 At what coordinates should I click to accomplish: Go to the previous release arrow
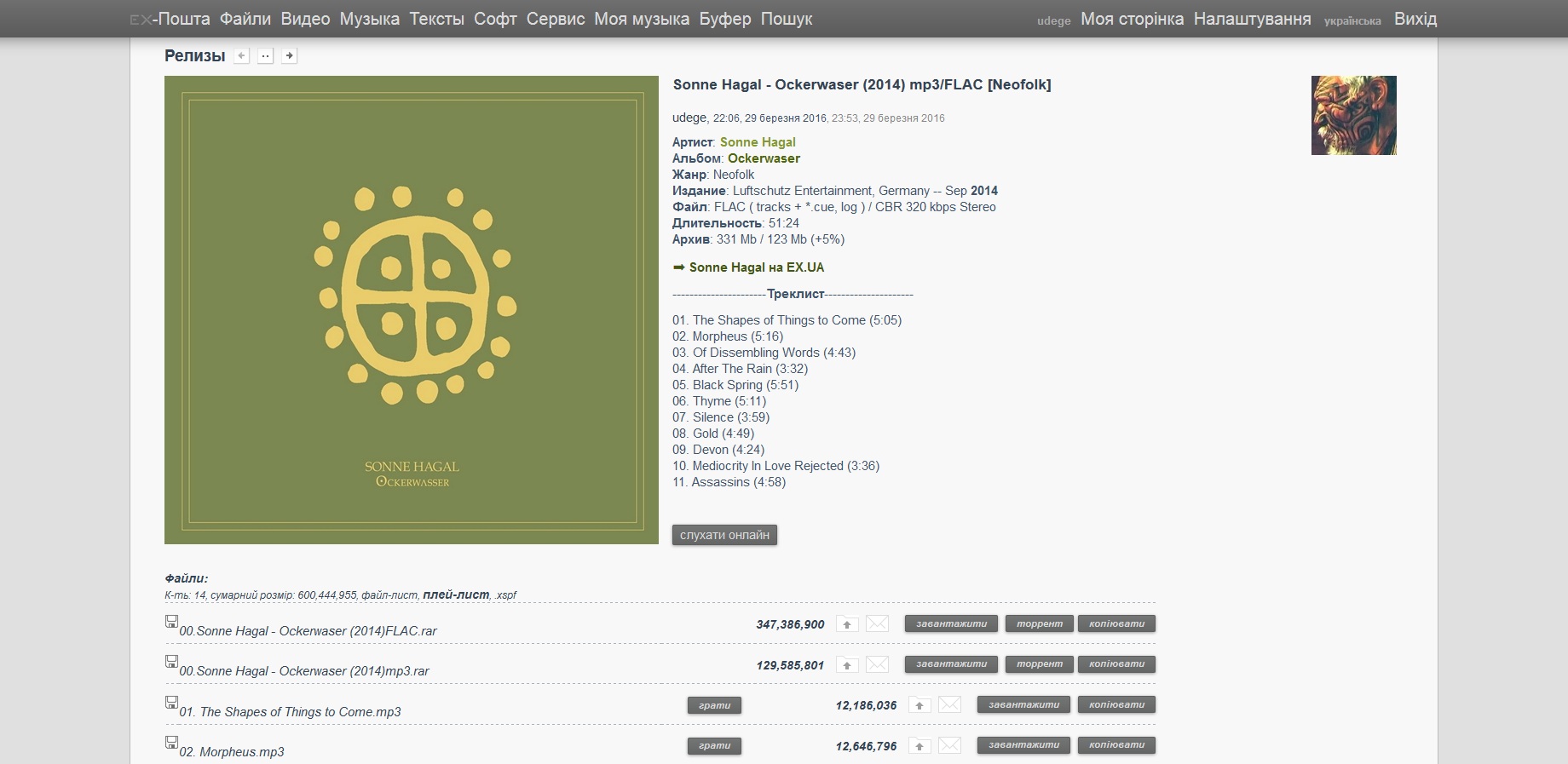coord(242,56)
